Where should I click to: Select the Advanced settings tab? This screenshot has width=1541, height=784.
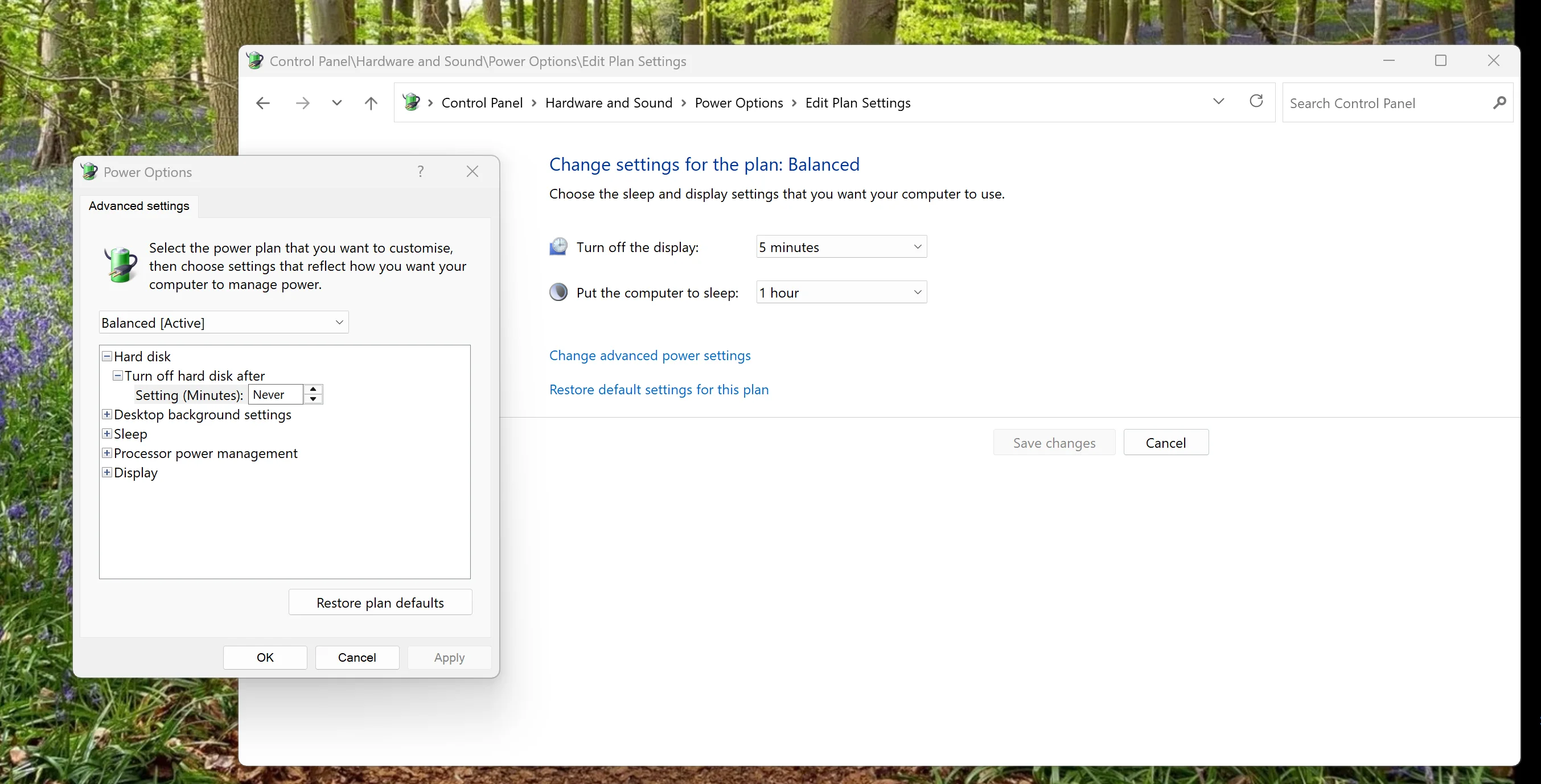tap(139, 206)
